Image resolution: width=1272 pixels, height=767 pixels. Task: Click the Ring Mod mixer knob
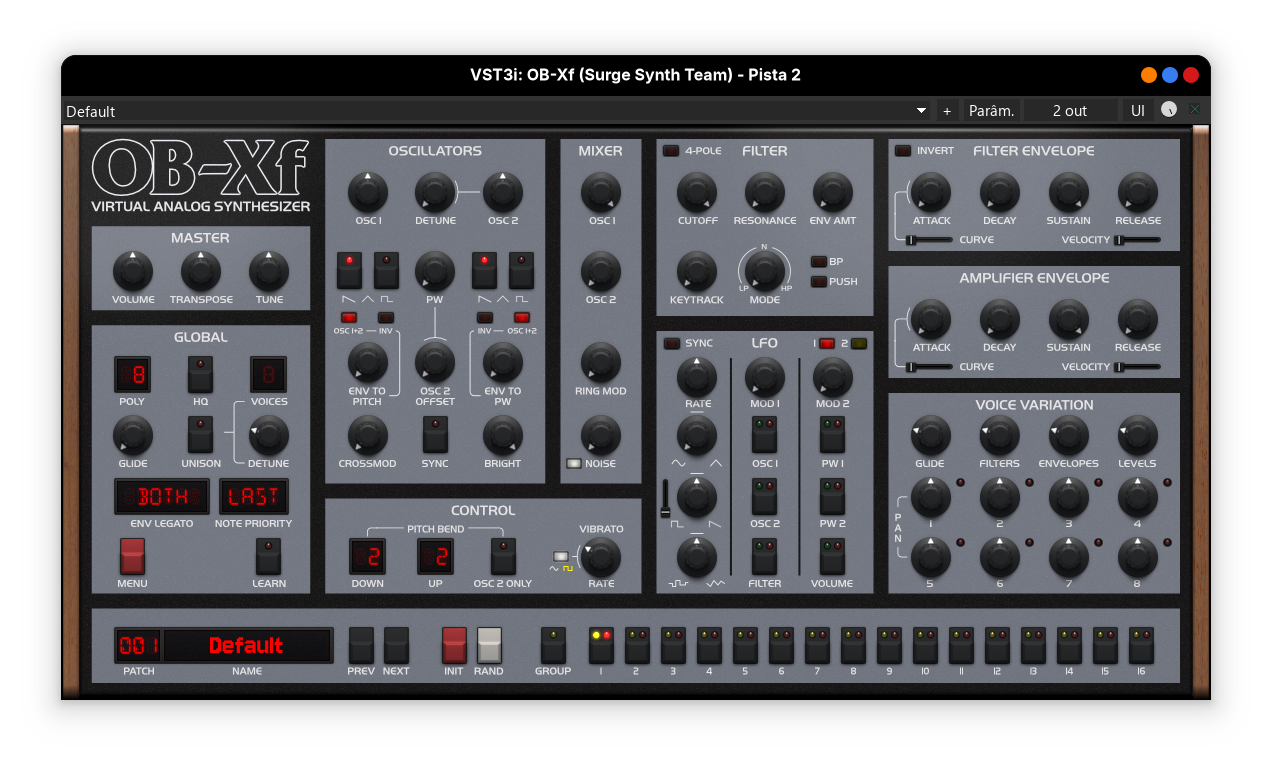tap(601, 363)
